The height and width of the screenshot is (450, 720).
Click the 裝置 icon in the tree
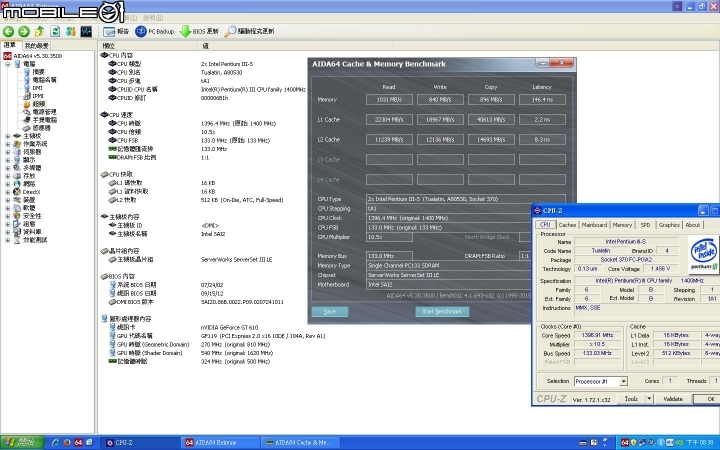(x=17, y=200)
